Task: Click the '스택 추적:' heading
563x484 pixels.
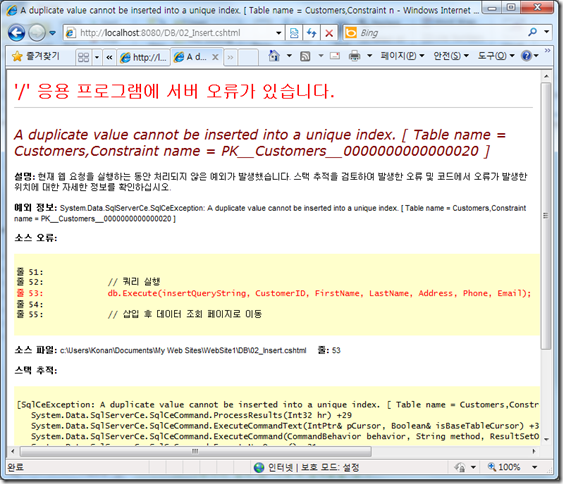Action: (x=36, y=371)
